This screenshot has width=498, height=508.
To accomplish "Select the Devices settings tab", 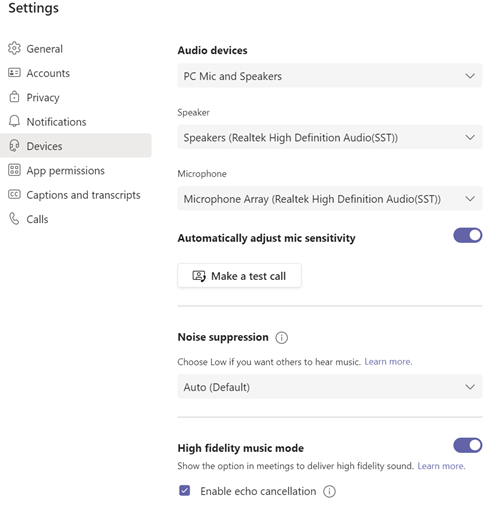I will (x=76, y=146).
